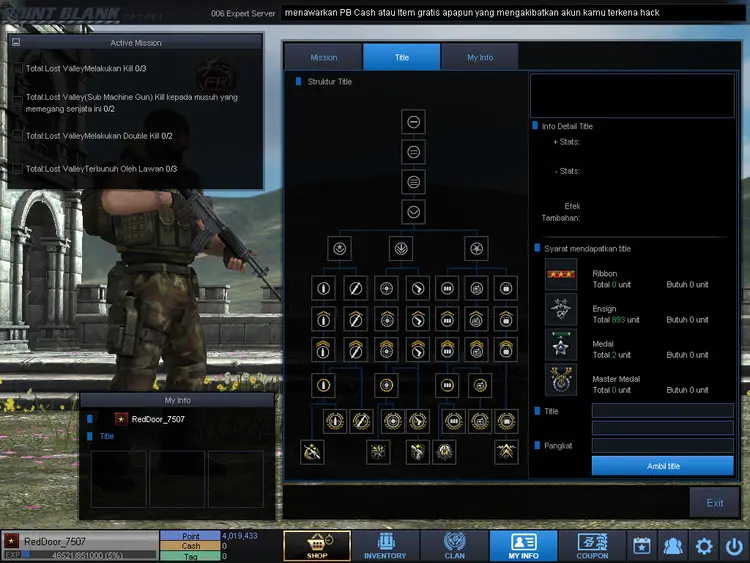Screen dimensions: 750x563
Task: Select the plain three-bar magazine title icon
Action: pyautogui.click(x=447, y=288)
